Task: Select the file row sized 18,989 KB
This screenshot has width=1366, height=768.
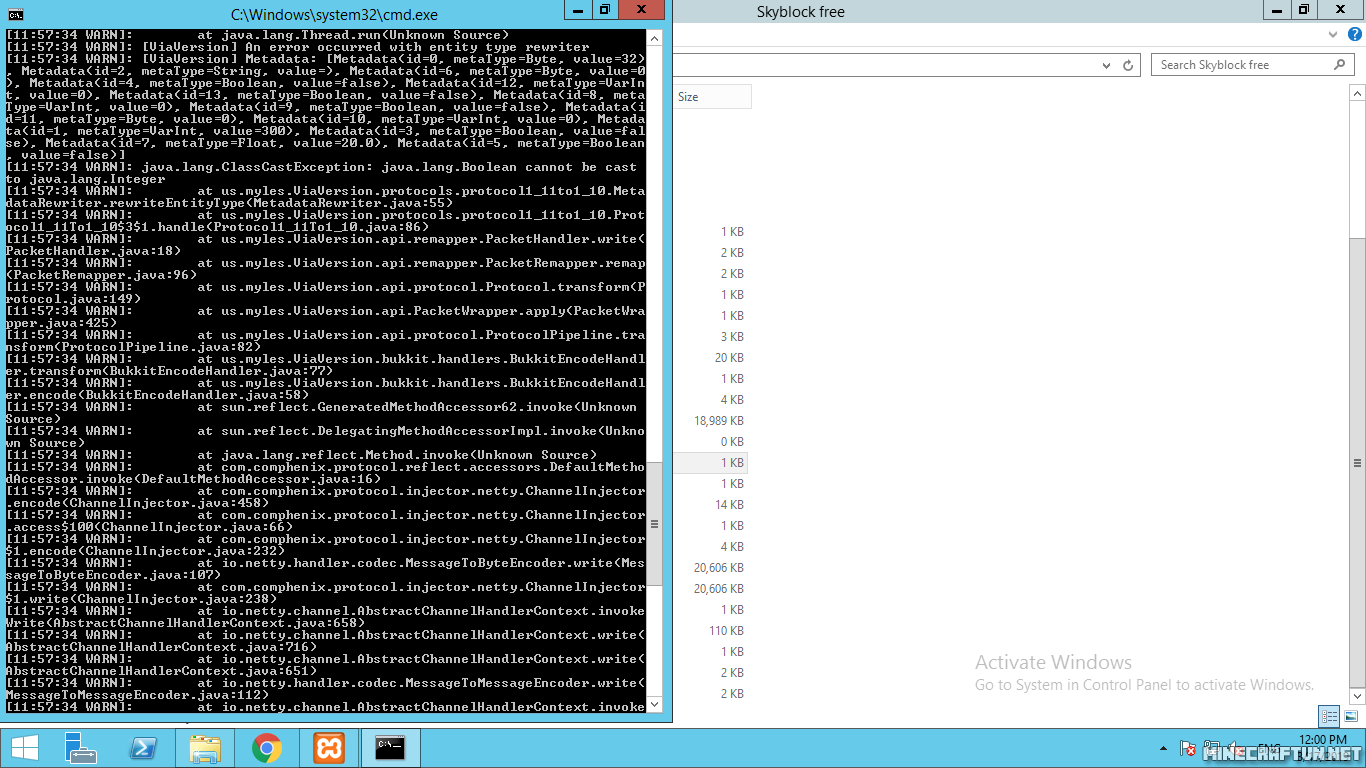Action: 710,421
